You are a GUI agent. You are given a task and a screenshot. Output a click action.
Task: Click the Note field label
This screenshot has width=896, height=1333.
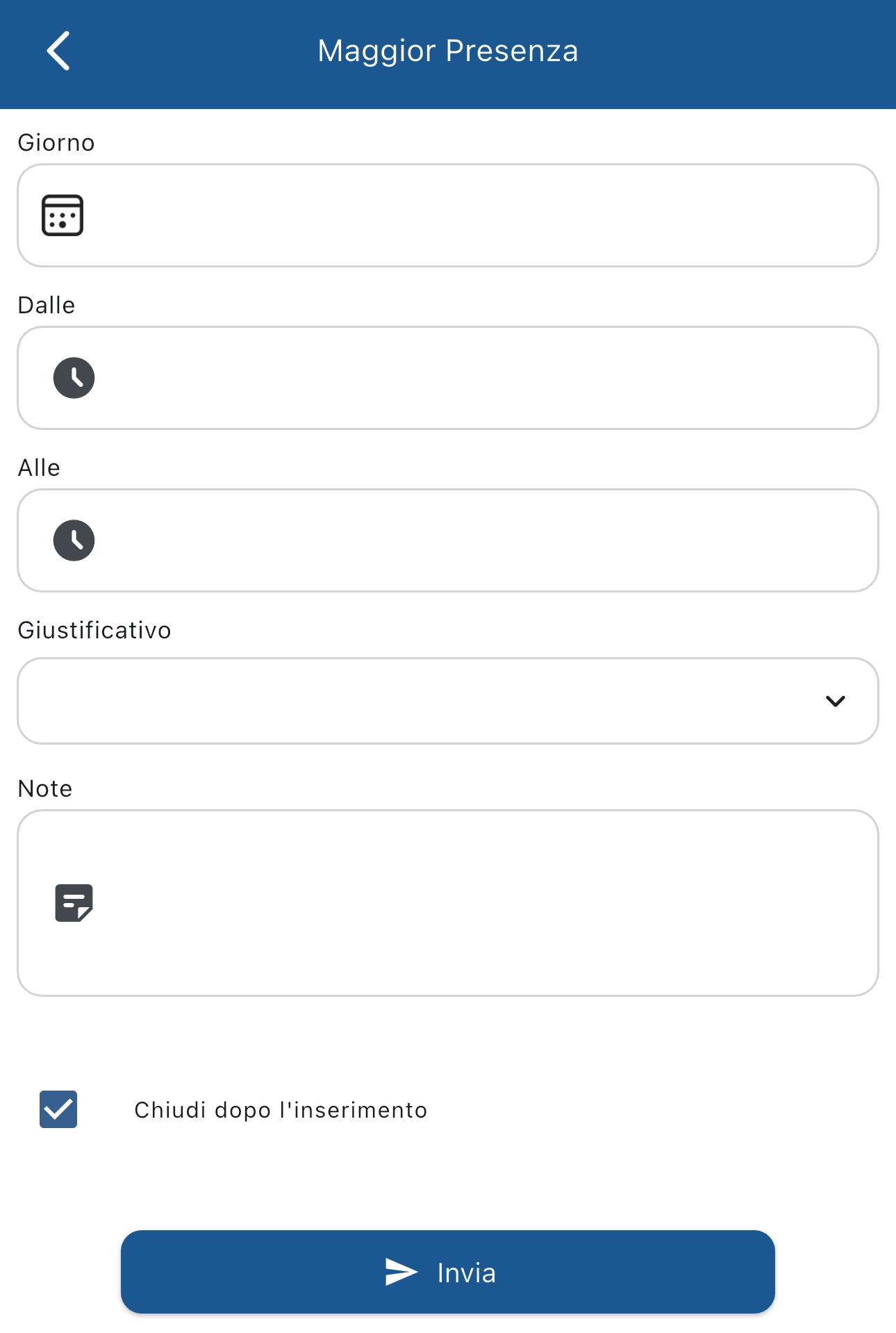45,788
